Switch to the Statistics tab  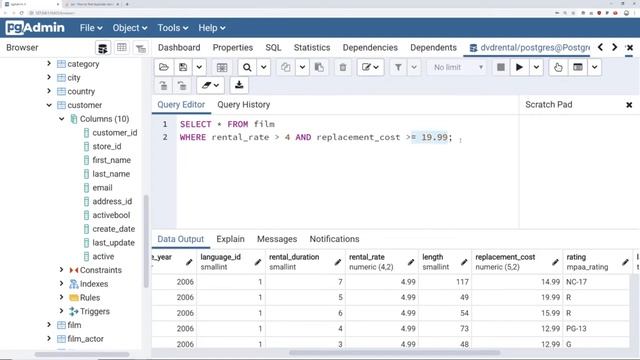point(312,48)
